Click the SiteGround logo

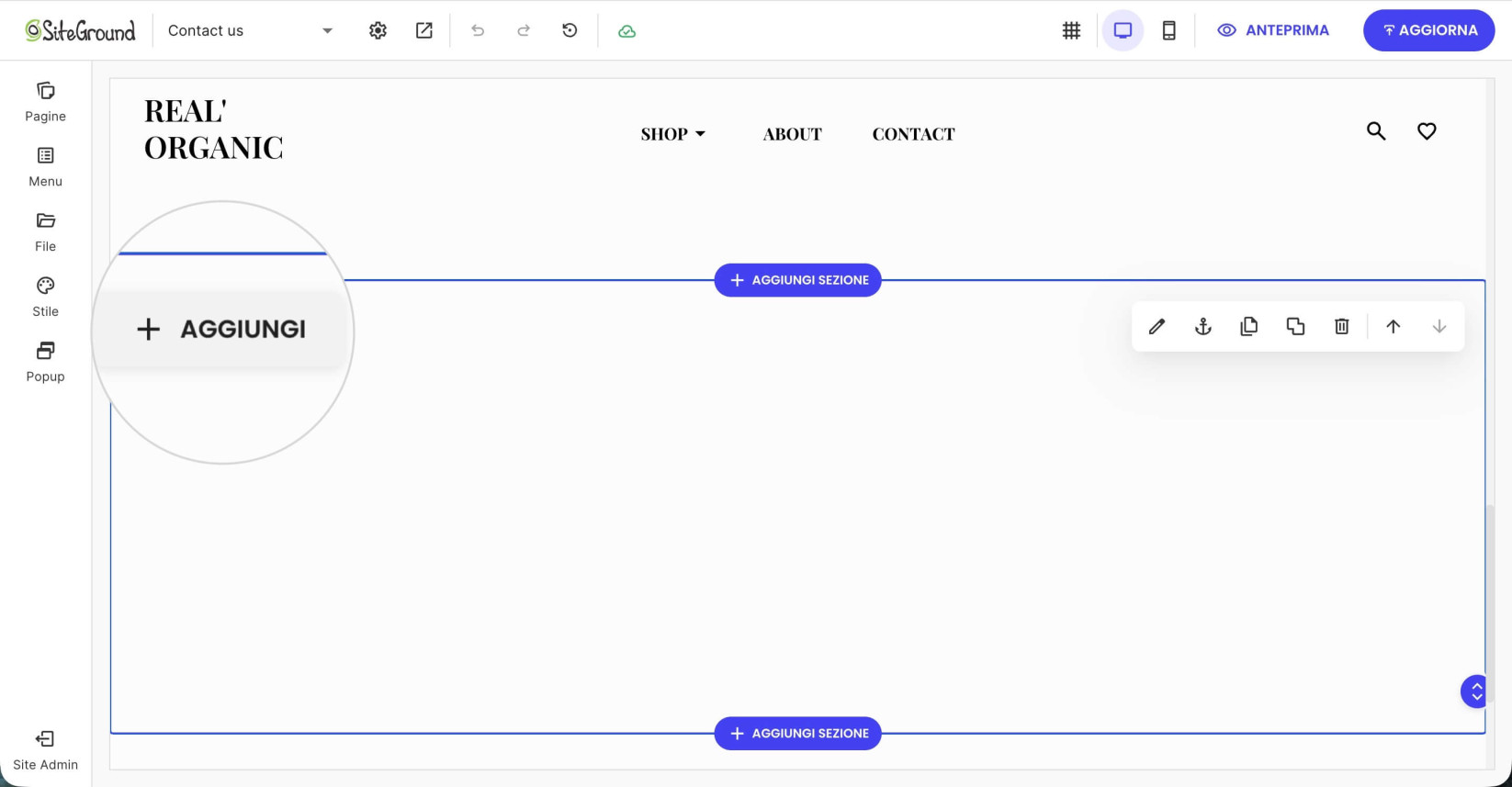(80, 30)
